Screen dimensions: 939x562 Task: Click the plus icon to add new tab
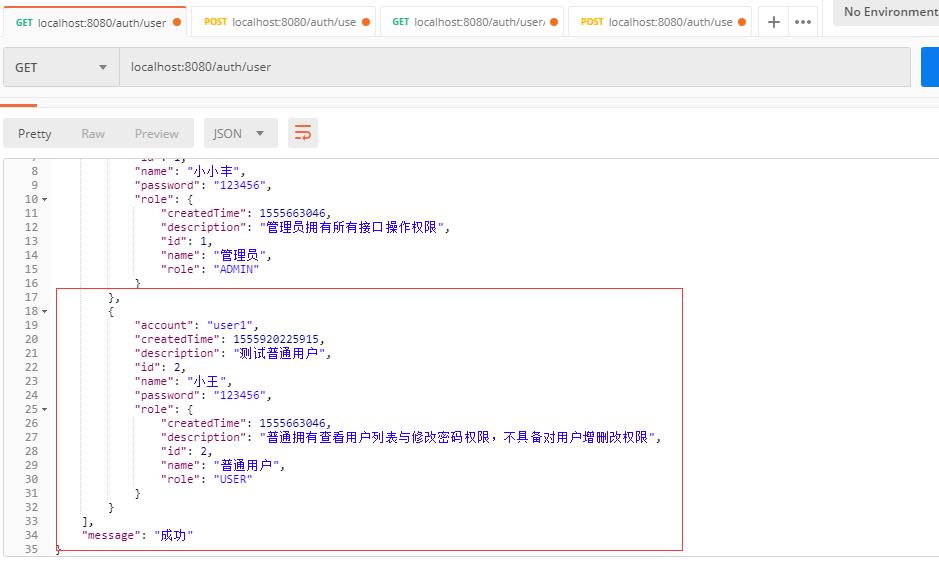pyautogui.click(x=773, y=22)
